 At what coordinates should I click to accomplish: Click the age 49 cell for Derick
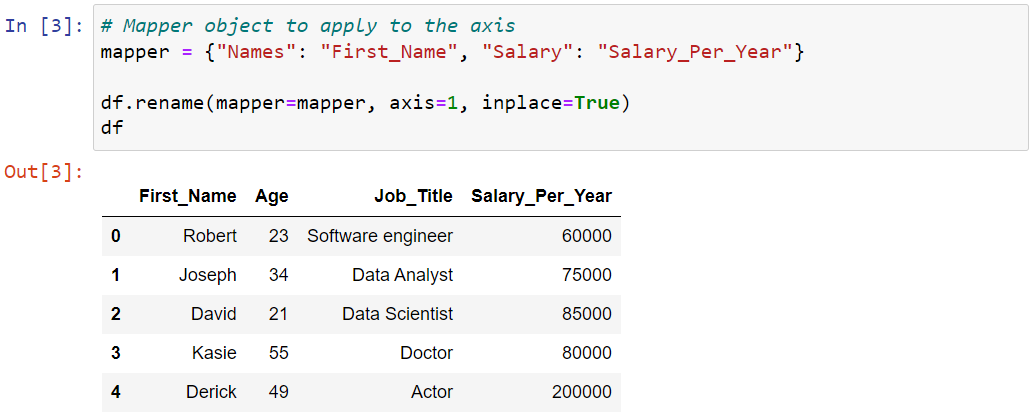[x=278, y=392]
